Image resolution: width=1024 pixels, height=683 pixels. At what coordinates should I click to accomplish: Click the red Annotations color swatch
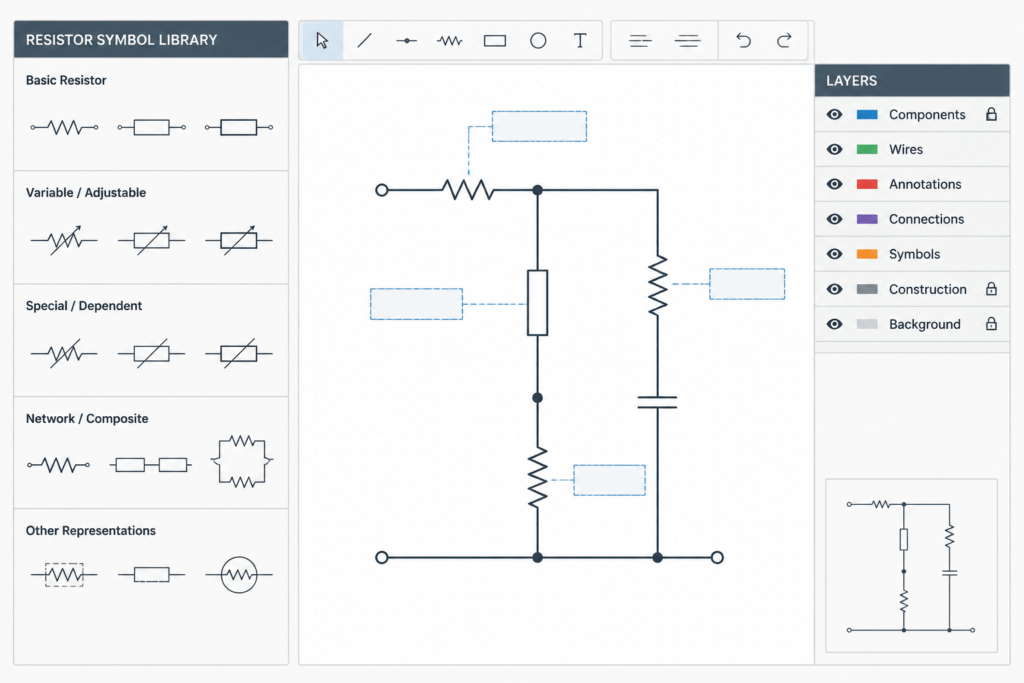click(x=867, y=184)
